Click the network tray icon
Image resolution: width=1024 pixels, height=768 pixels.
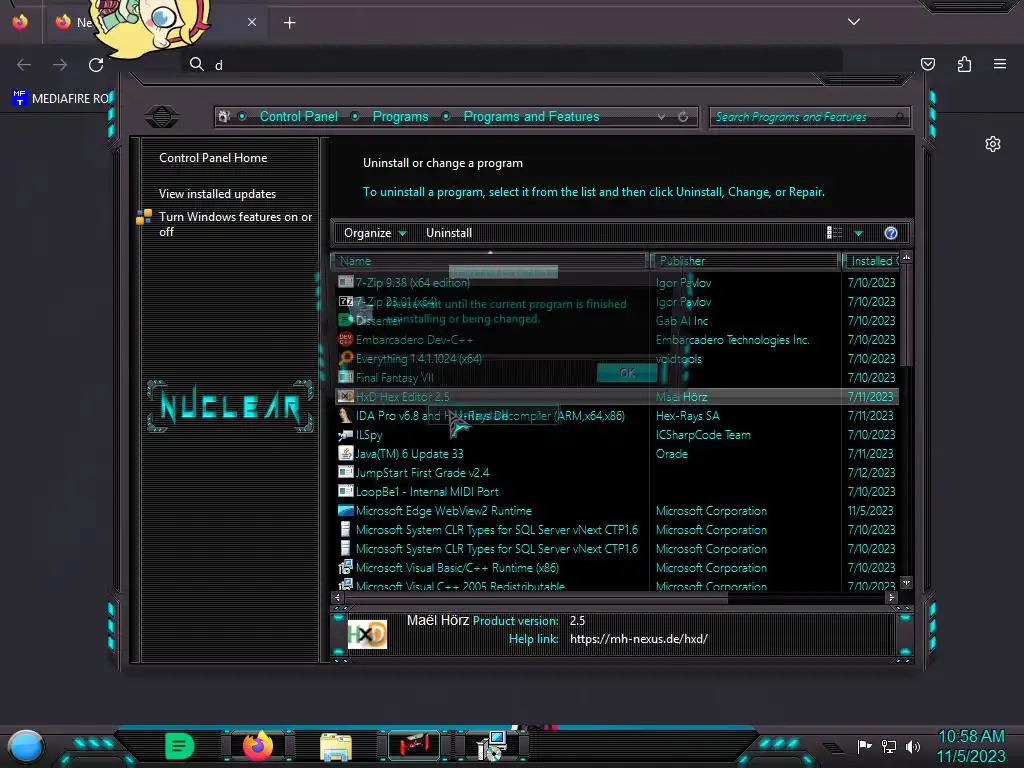coord(889,746)
